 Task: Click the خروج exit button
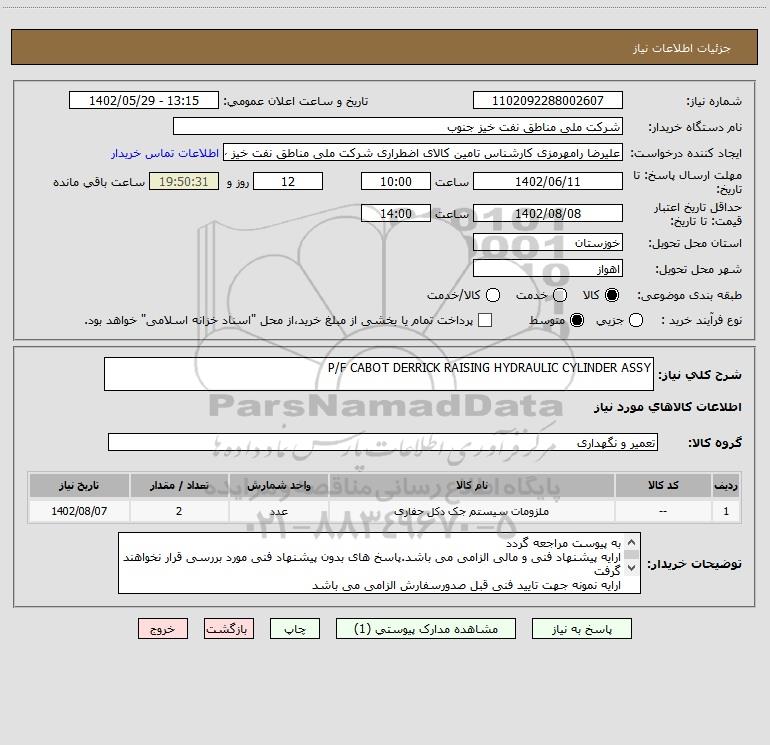pos(163,629)
